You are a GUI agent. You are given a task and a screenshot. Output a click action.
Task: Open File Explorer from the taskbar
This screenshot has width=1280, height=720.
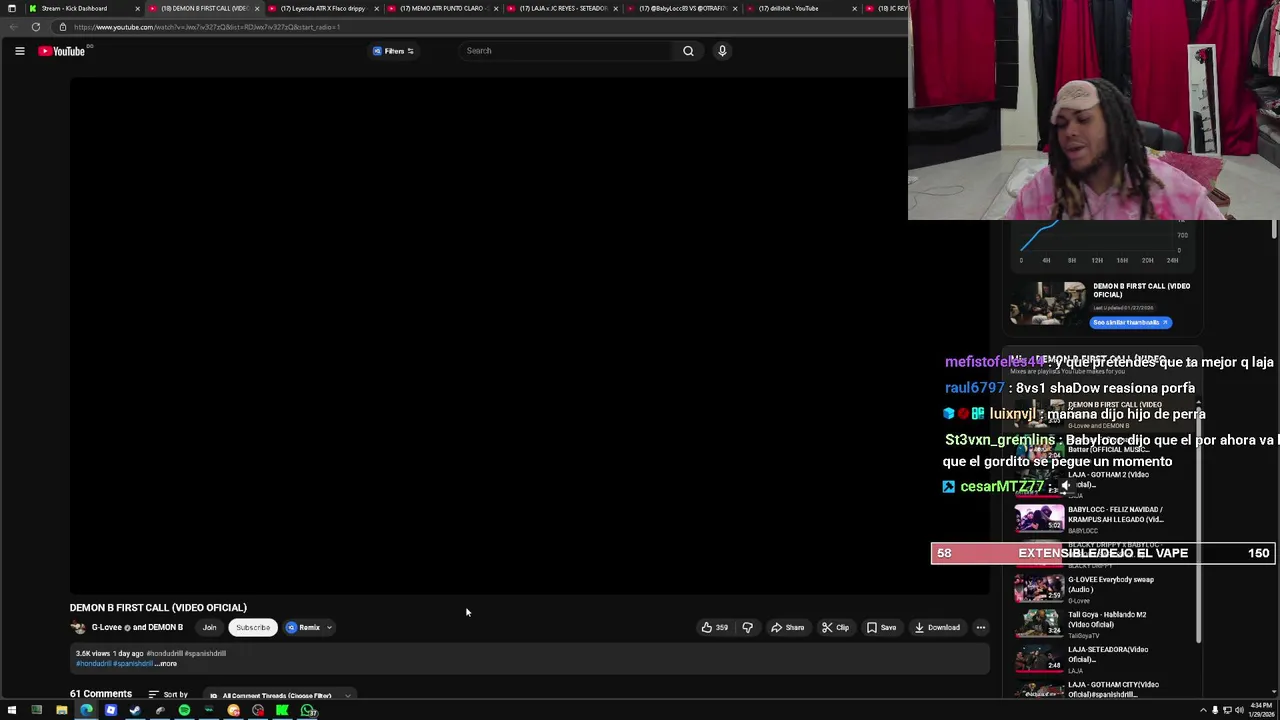61,711
